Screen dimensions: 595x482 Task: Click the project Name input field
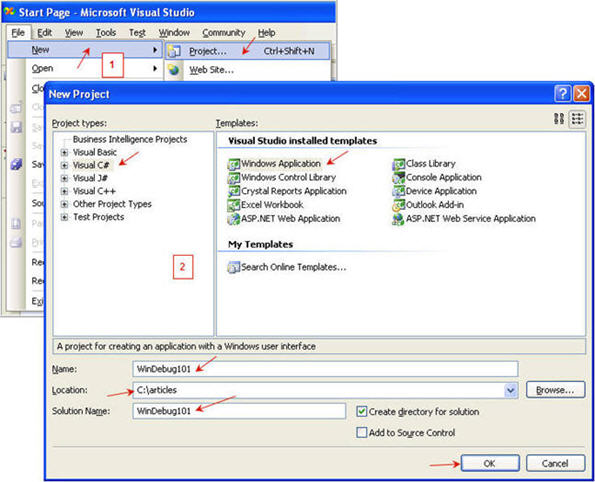tap(325, 369)
